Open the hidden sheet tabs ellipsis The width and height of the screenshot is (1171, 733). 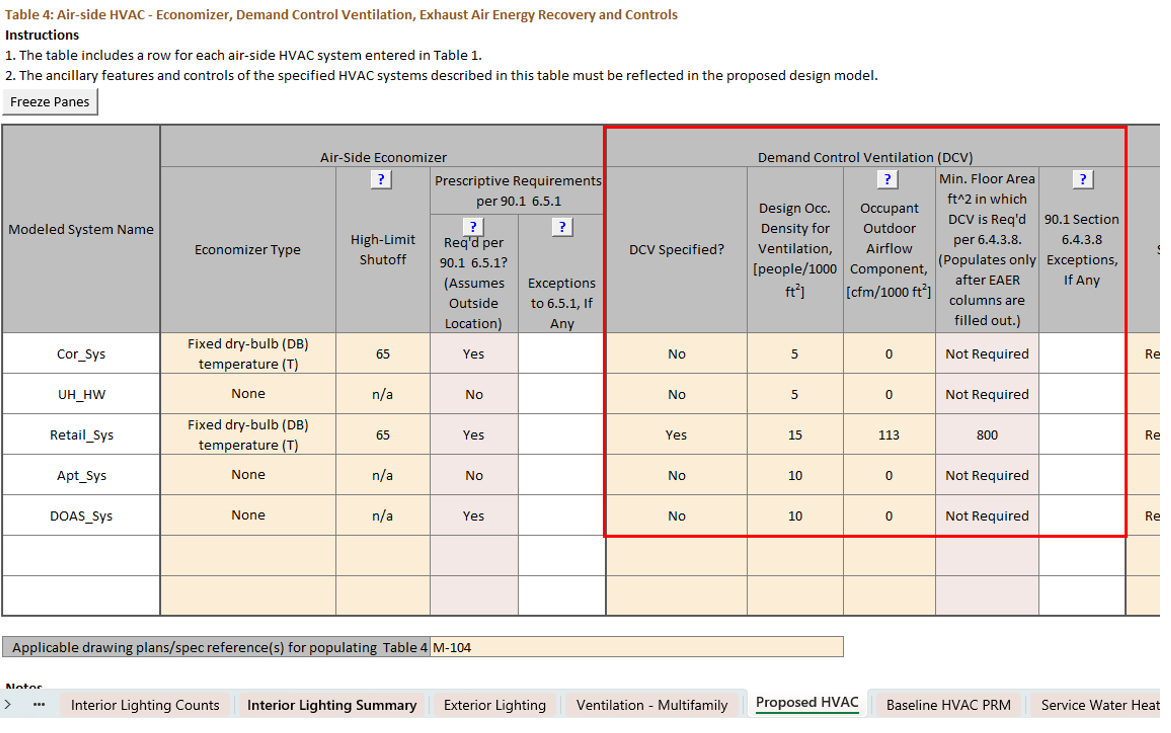39,705
